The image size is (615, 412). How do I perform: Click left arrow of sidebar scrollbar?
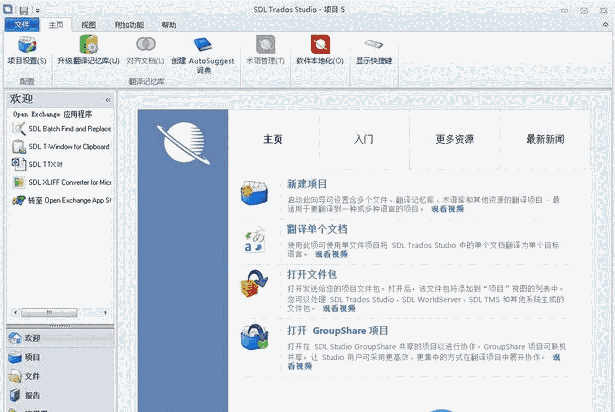pyautogui.click(x=15, y=313)
